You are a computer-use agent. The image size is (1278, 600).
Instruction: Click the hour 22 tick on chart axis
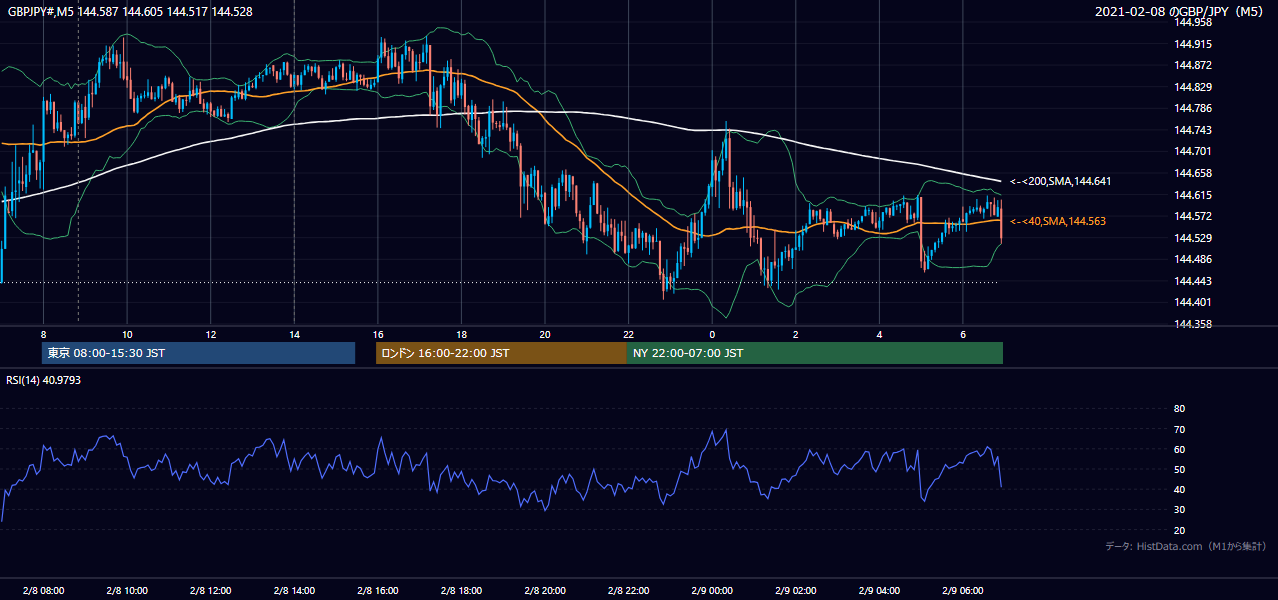click(x=629, y=334)
